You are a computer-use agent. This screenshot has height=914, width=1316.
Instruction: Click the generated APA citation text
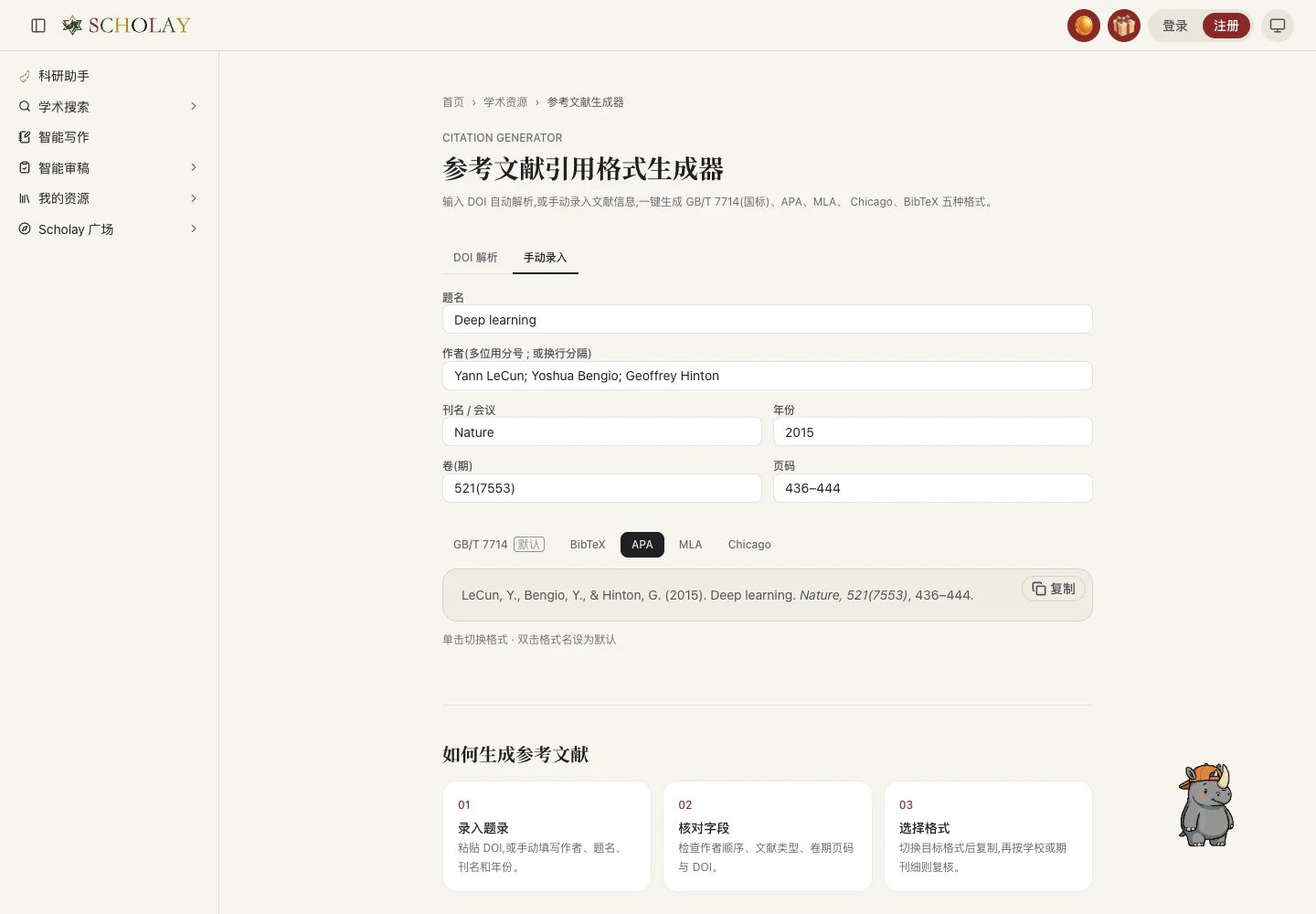pyautogui.click(x=717, y=595)
